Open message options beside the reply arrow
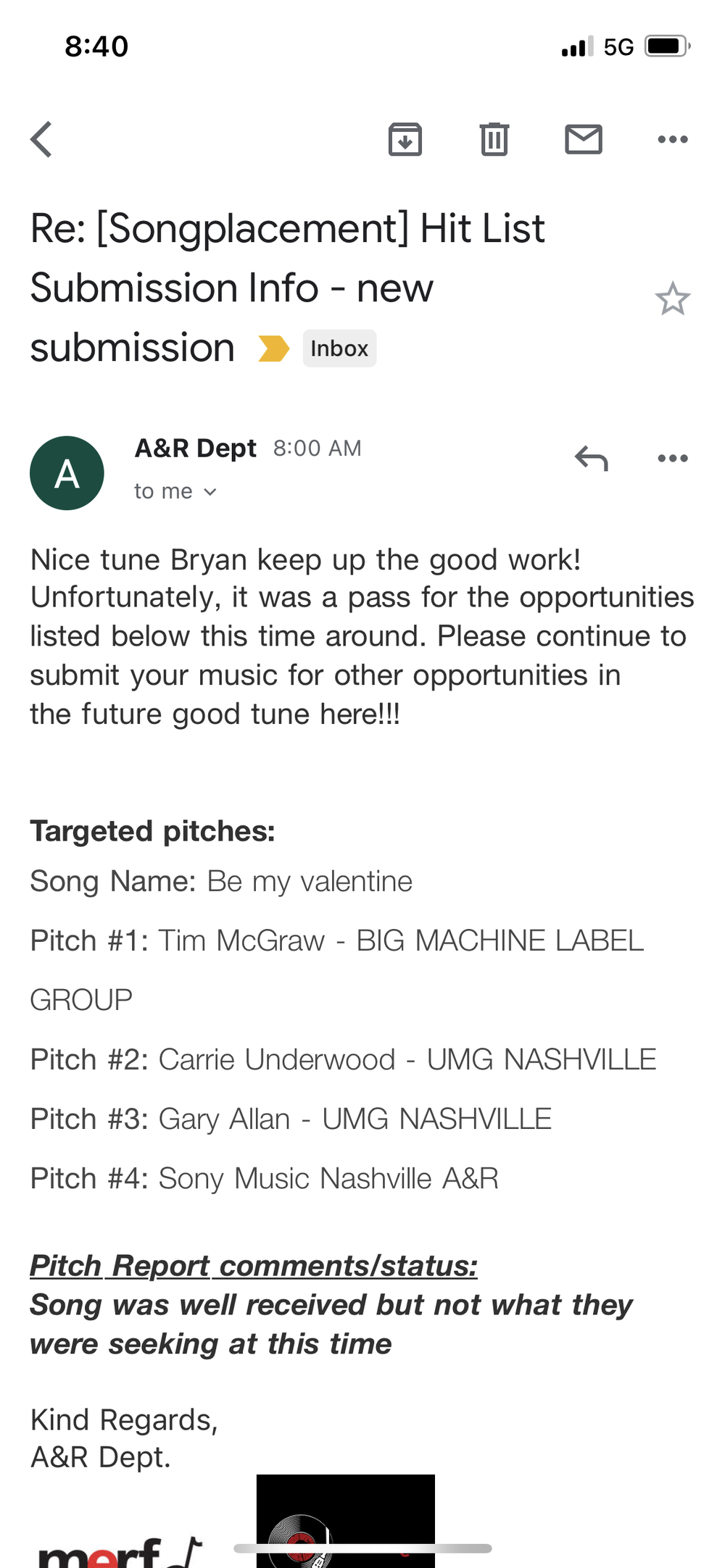The image size is (725, 1568). pyautogui.click(x=673, y=458)
